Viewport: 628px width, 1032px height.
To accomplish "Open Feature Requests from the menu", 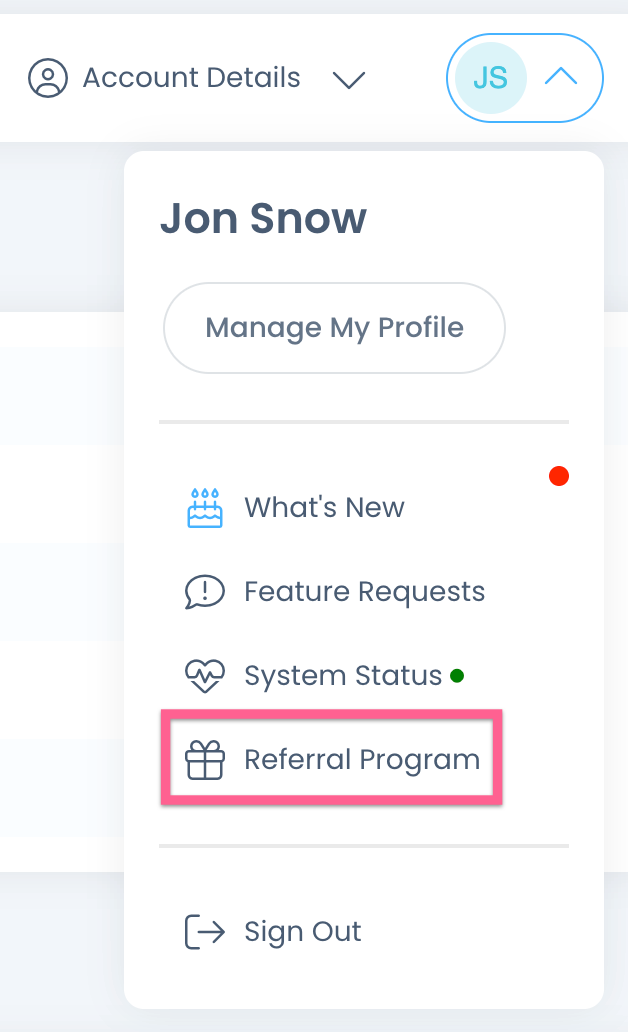I will 365,592.
